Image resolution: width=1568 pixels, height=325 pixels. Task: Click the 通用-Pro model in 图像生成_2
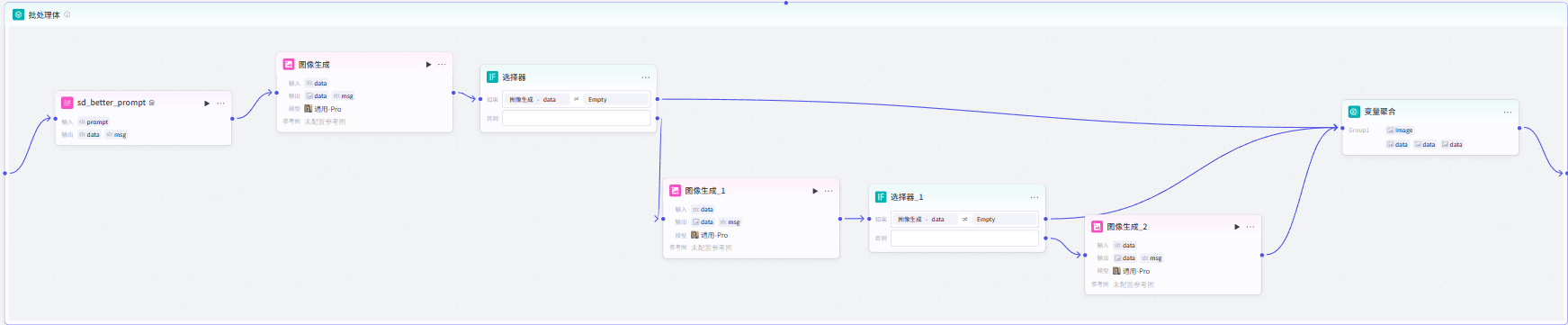tap(1136, 271)
